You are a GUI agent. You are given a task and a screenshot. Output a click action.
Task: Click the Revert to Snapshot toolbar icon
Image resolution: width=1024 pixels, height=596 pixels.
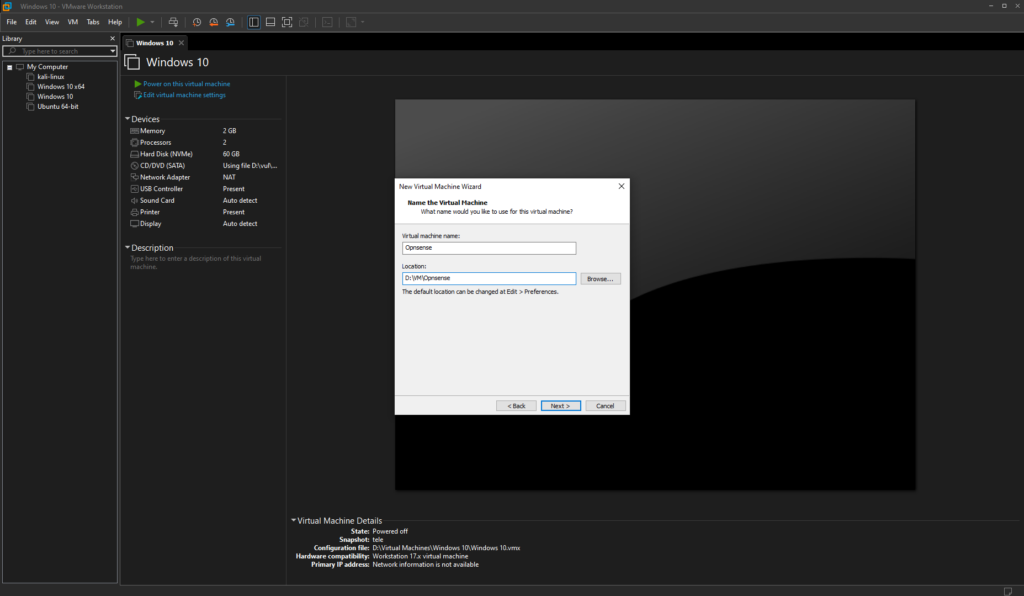[x=214, y=22]
